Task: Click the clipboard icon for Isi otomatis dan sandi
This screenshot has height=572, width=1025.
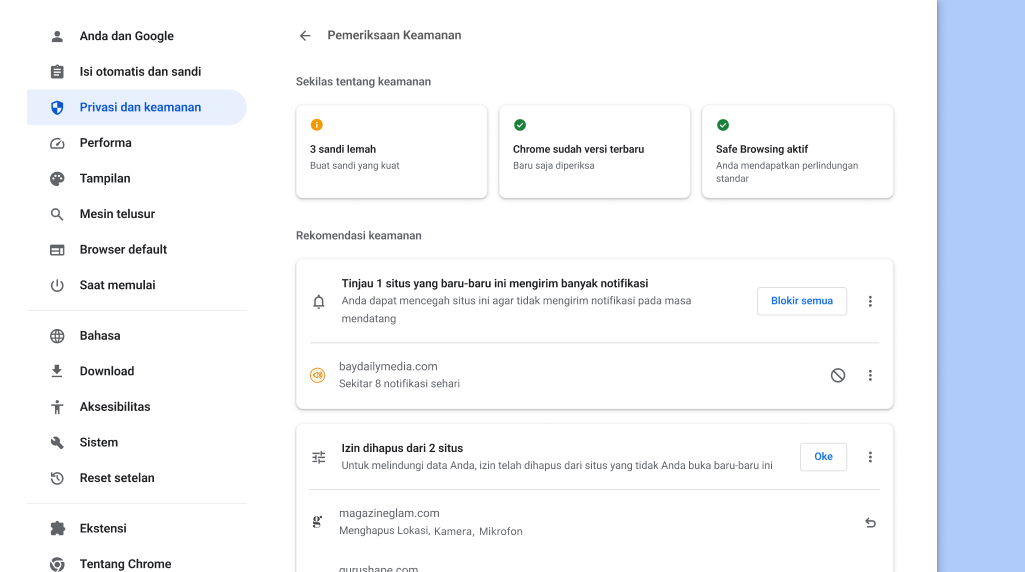Action: pyautogui.click(x=57, y=72)
